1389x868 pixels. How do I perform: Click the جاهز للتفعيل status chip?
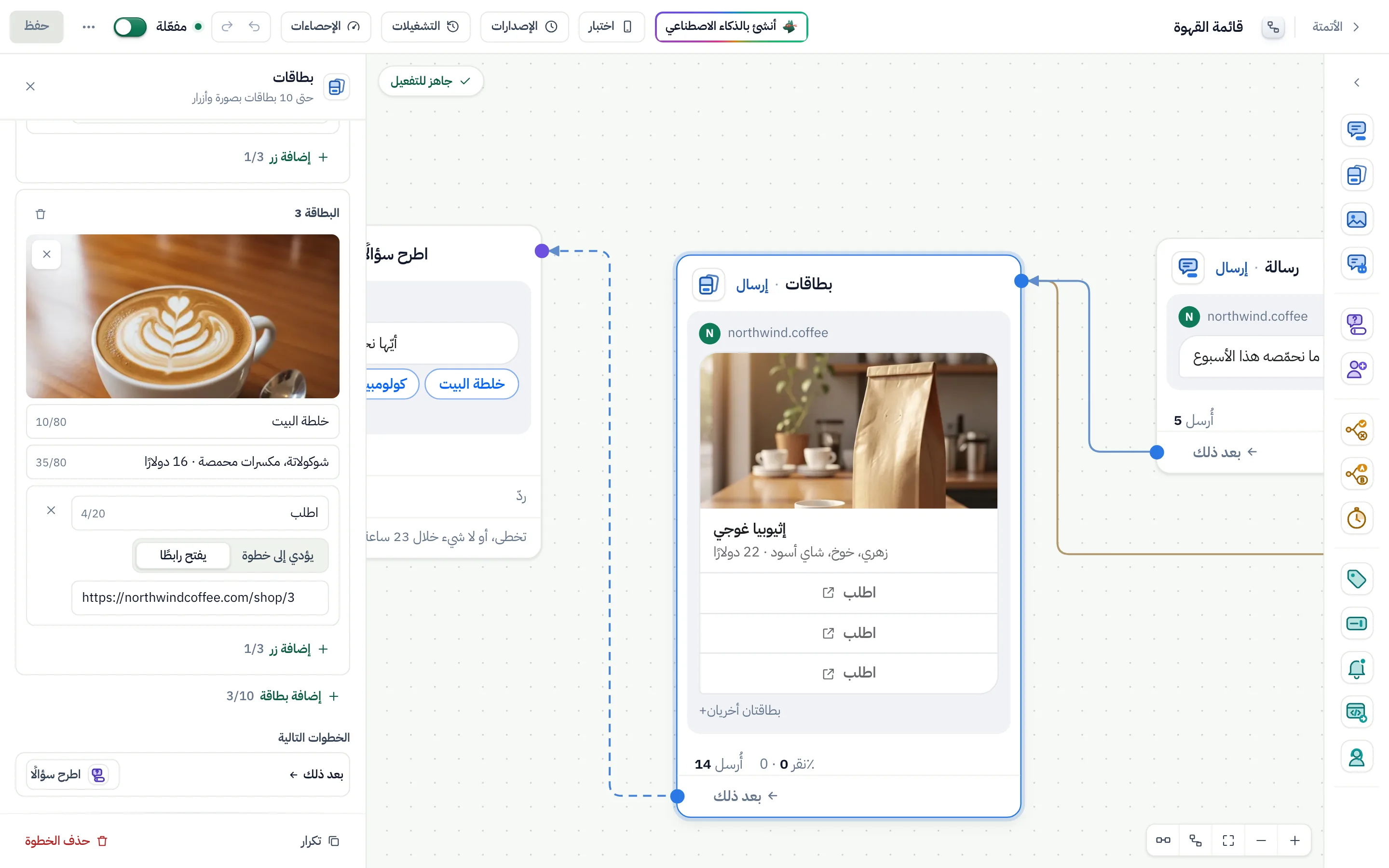[431, 81]
